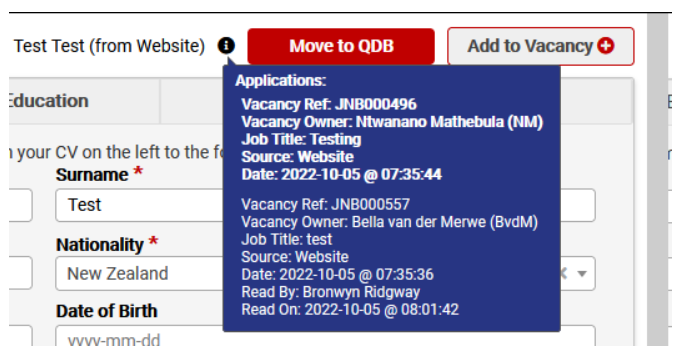Click the Add to Vacancy button
687x360 pixels.
[540, 46]
